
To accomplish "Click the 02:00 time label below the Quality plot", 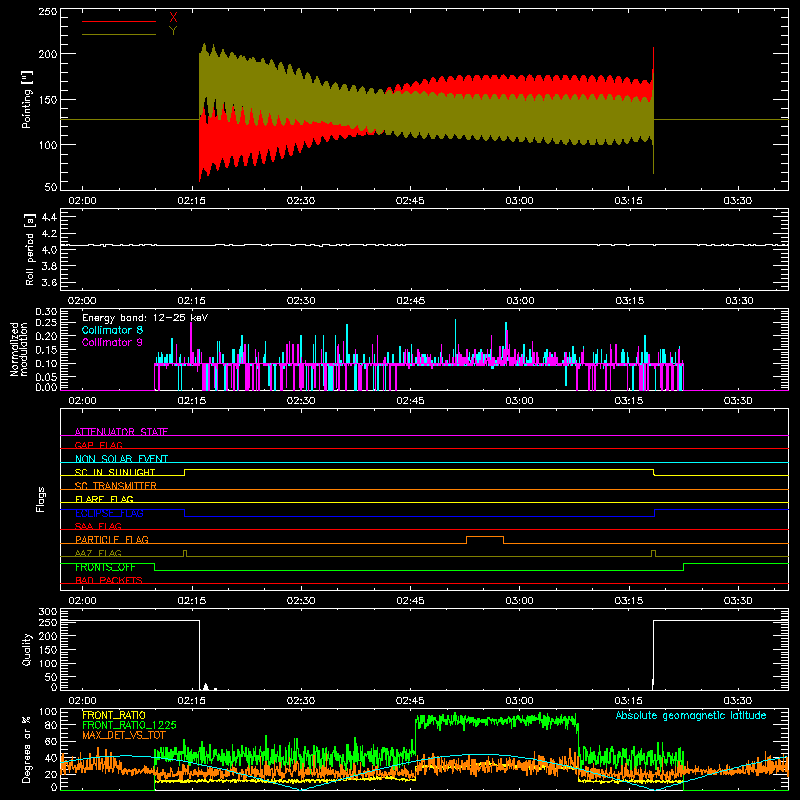I will point(82,701).
